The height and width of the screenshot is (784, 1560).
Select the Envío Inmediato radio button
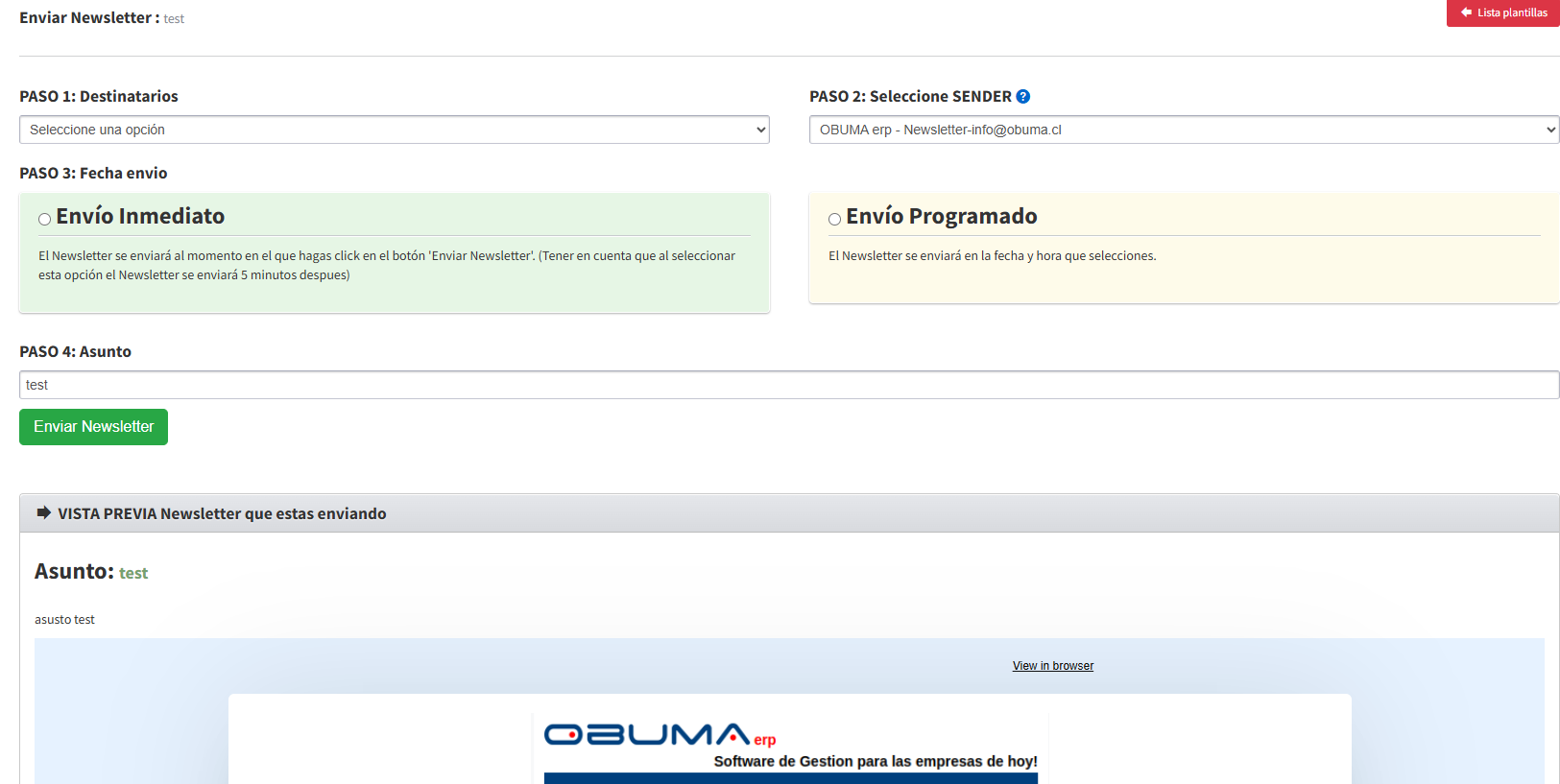tap(45, 220)
